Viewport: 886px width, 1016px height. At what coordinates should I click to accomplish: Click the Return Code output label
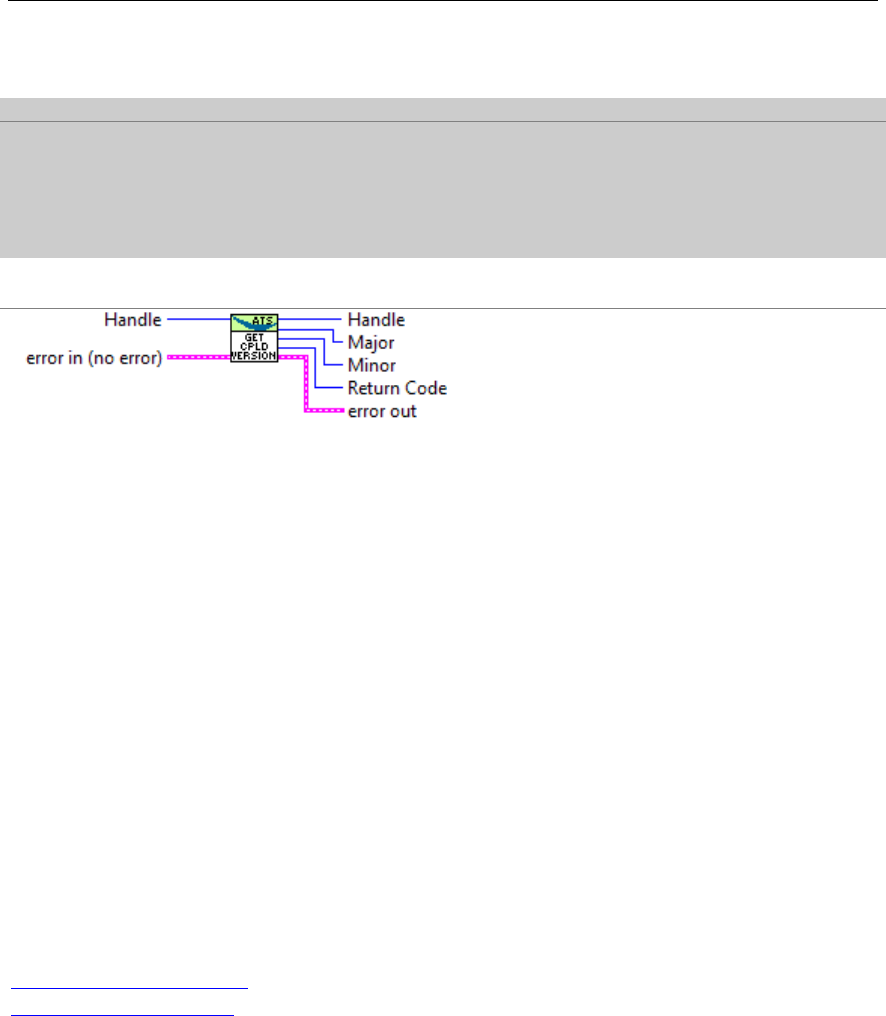[397, 388]
